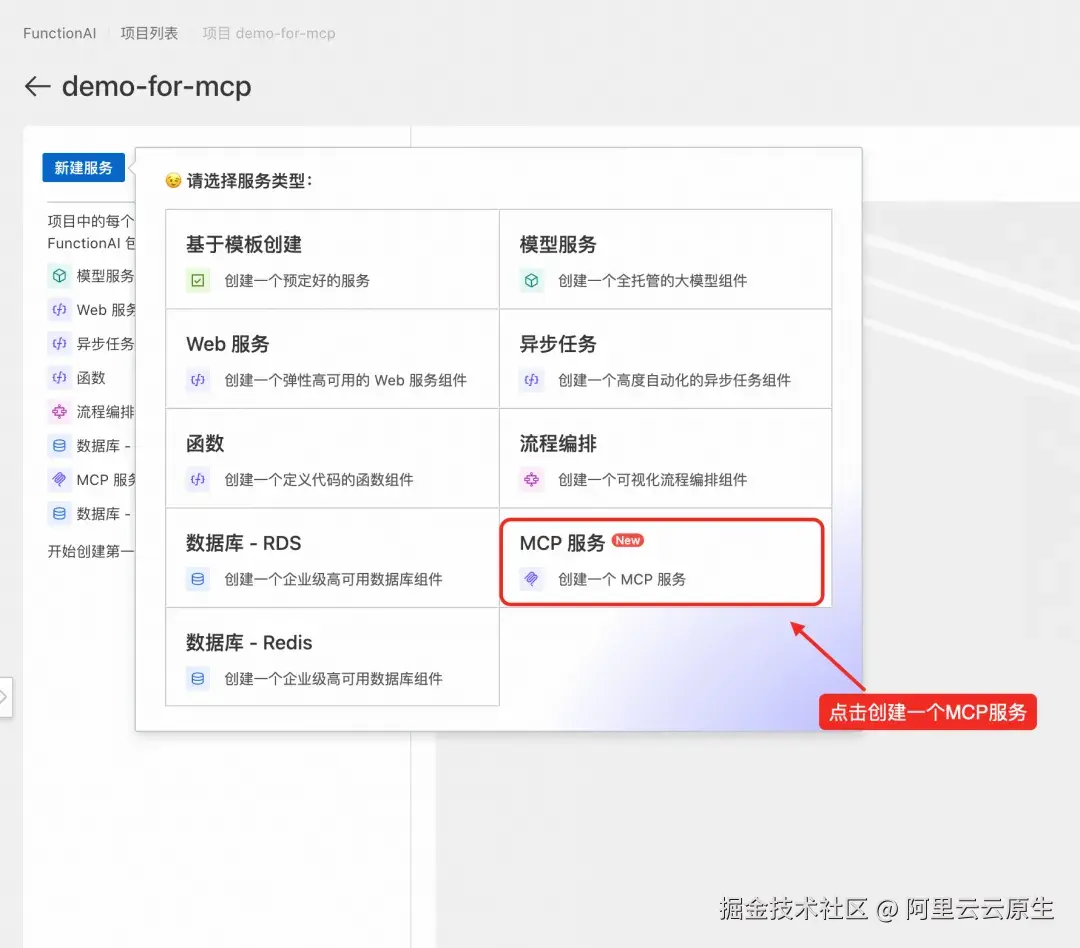Click the 函数 code component icon
1080x948 pixels.
tap(197, 480)
